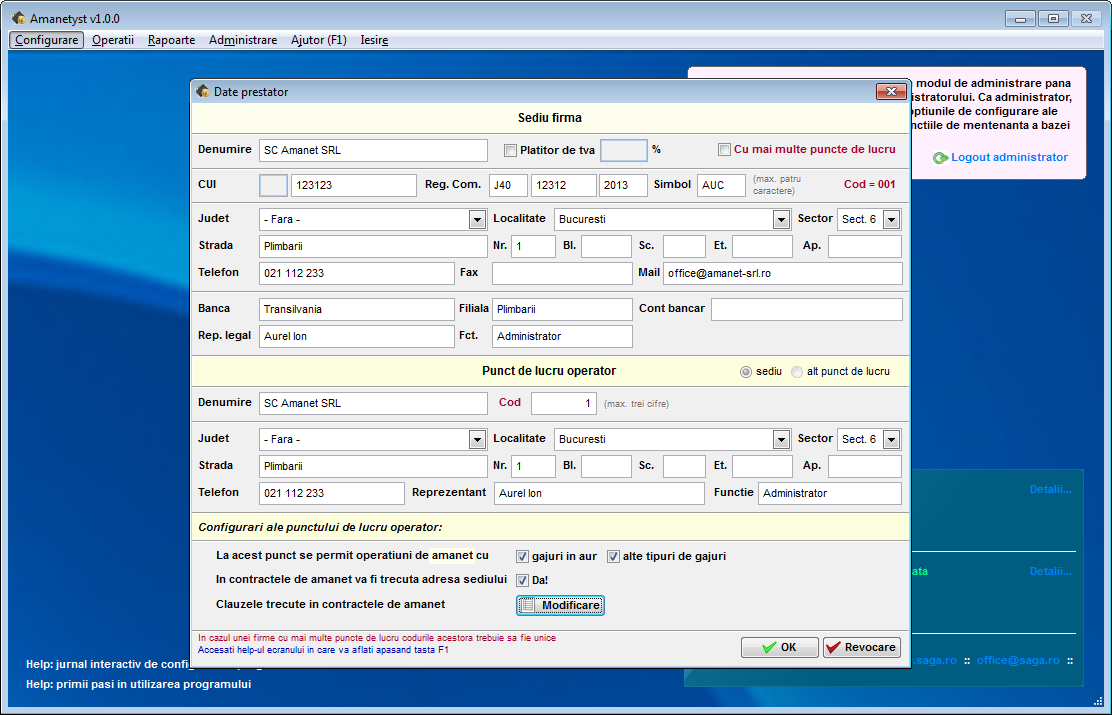The width and height of the screenshot is (1112, 715).
Task: Click the Logout administrator green arrow icon
Action: [x=940, y=158]
